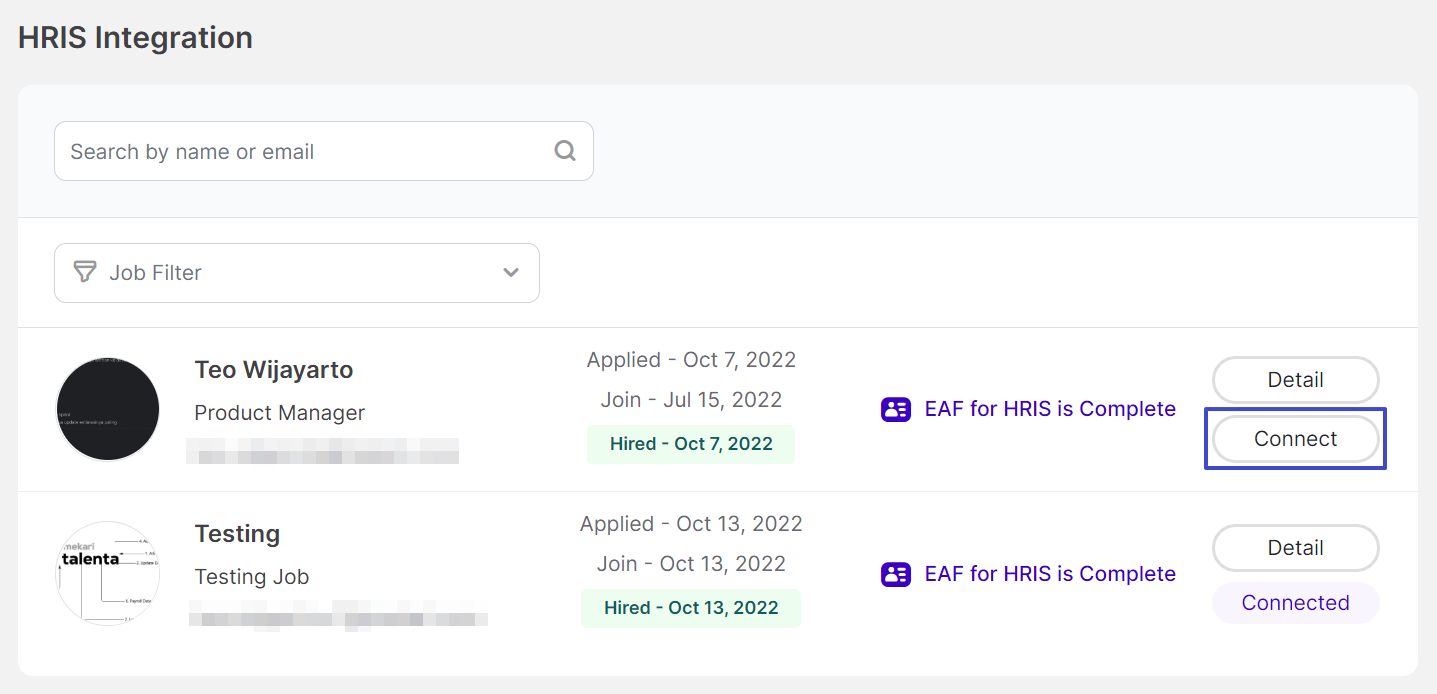Open the Testing candidate's avatar

pyautogui.click(x=108, y=573)
